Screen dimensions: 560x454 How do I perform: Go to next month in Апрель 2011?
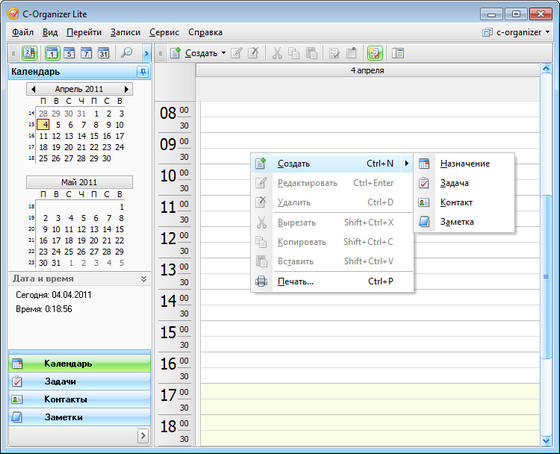(126, 89)
